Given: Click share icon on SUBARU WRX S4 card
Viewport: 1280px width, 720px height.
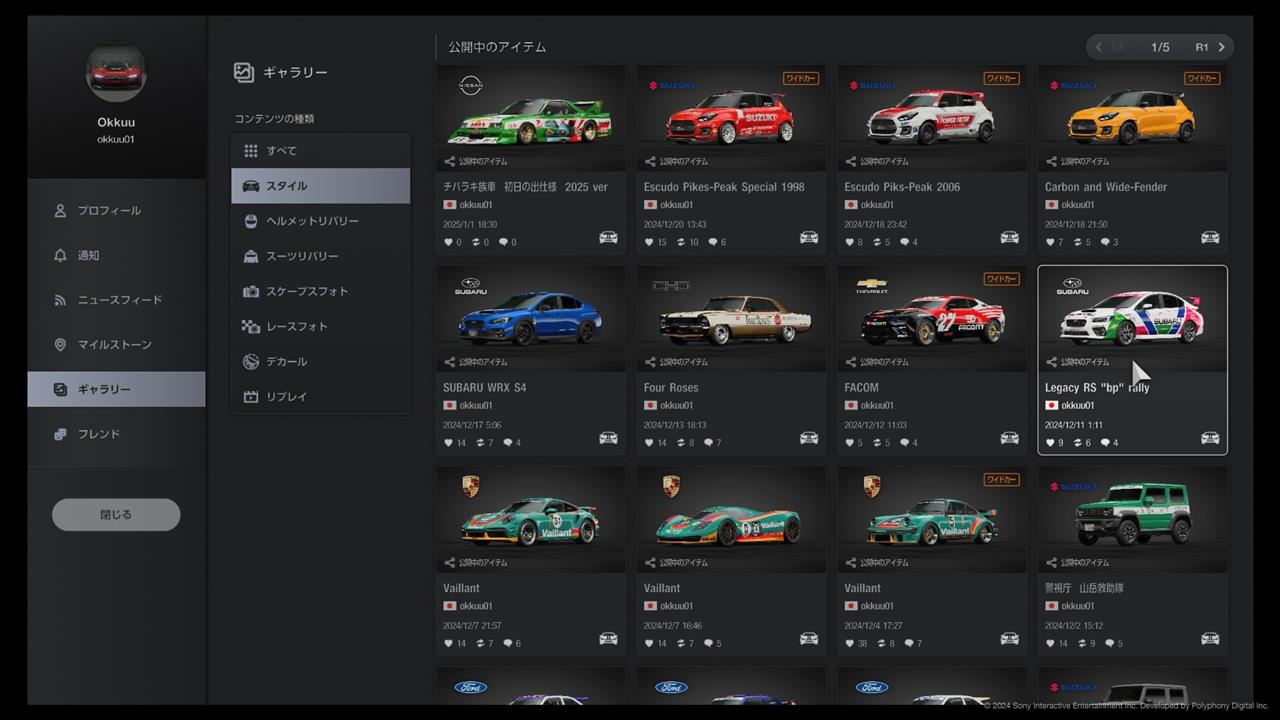Looking at the screenshot, I should pos(449,362).
